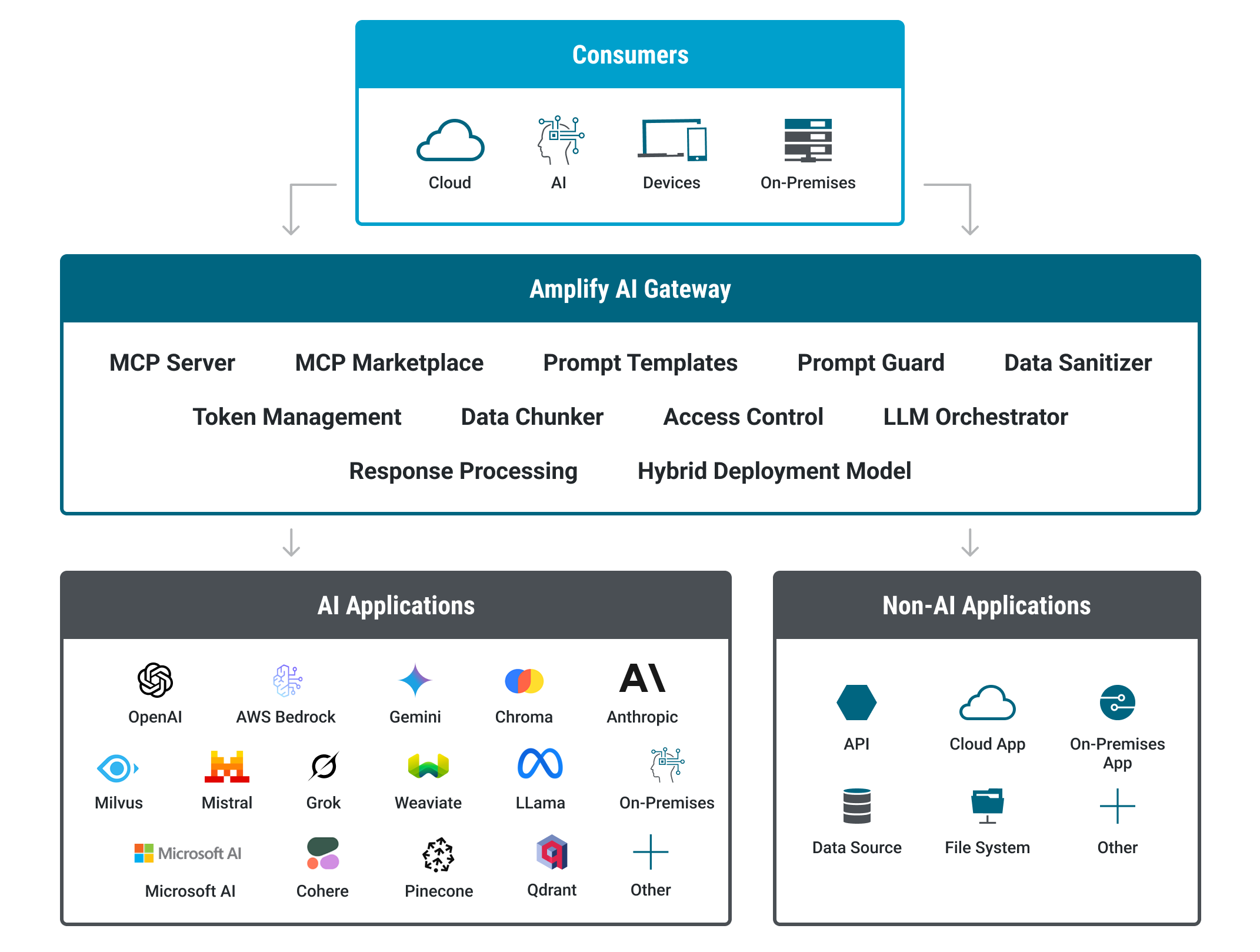Viewport: 1260px width, 952px height.
Task: Click the plus Other icon in AI Applications
Action: click(x=650, y=852)
